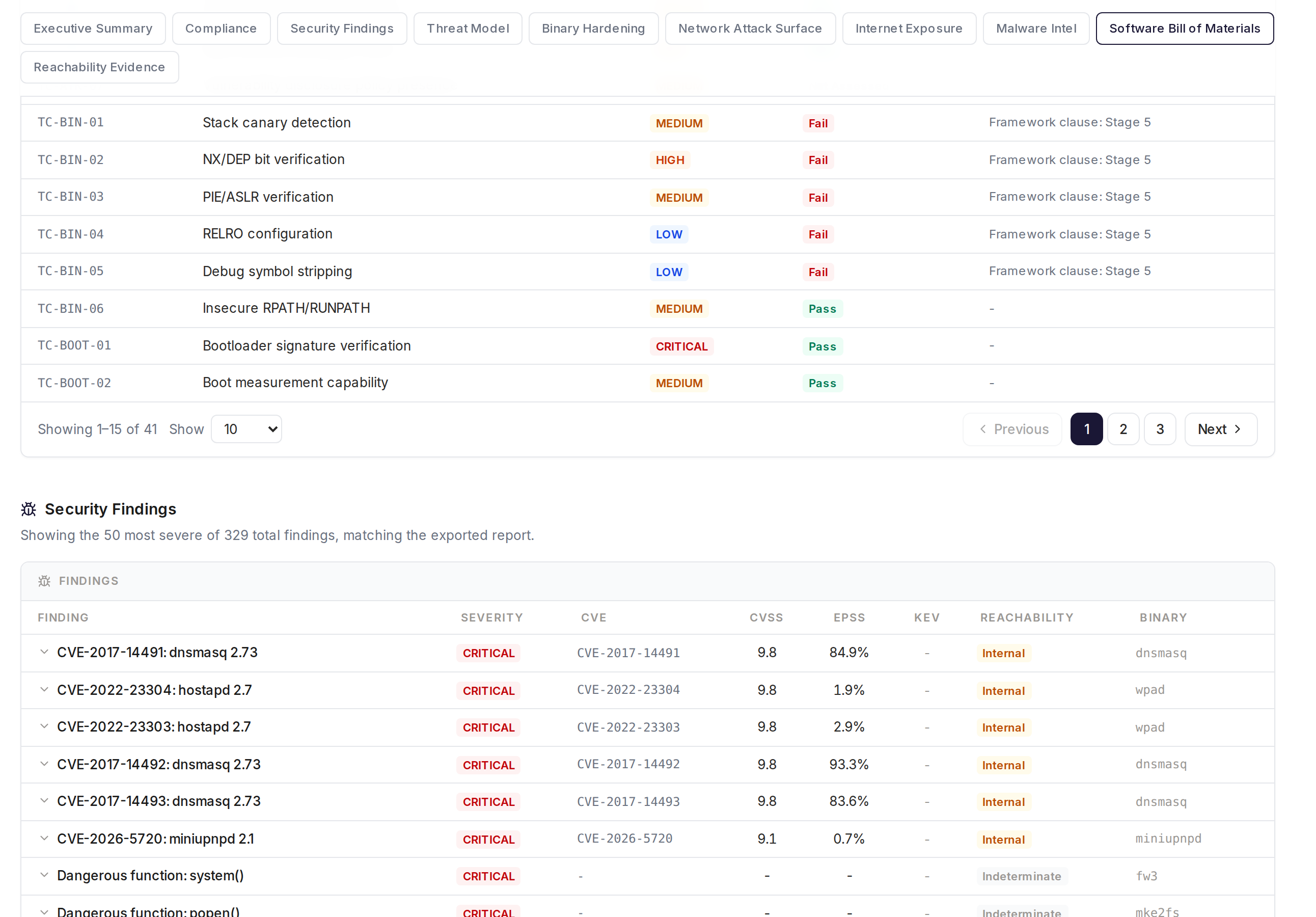Click the bug icon beside Security Findings heading
This screenshot has width=1316, height=917.
pos(29,509)
